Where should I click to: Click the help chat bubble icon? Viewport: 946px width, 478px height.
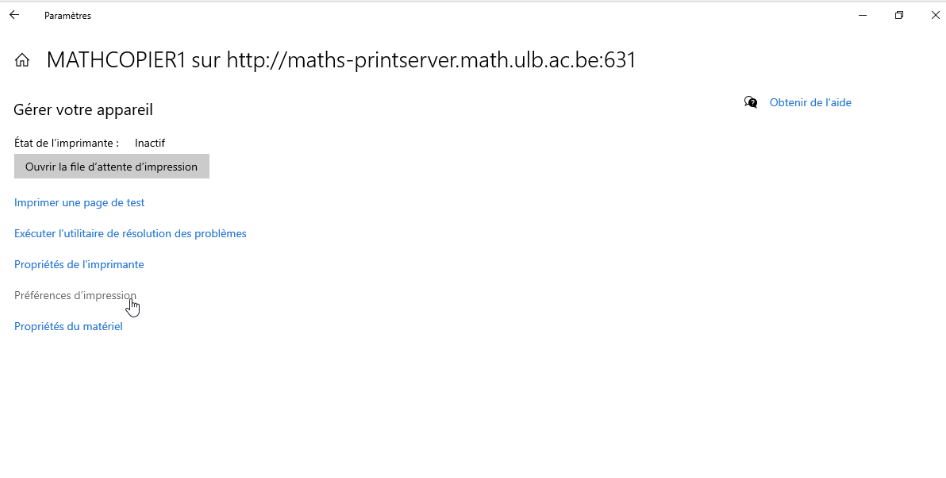click(751, 103)
